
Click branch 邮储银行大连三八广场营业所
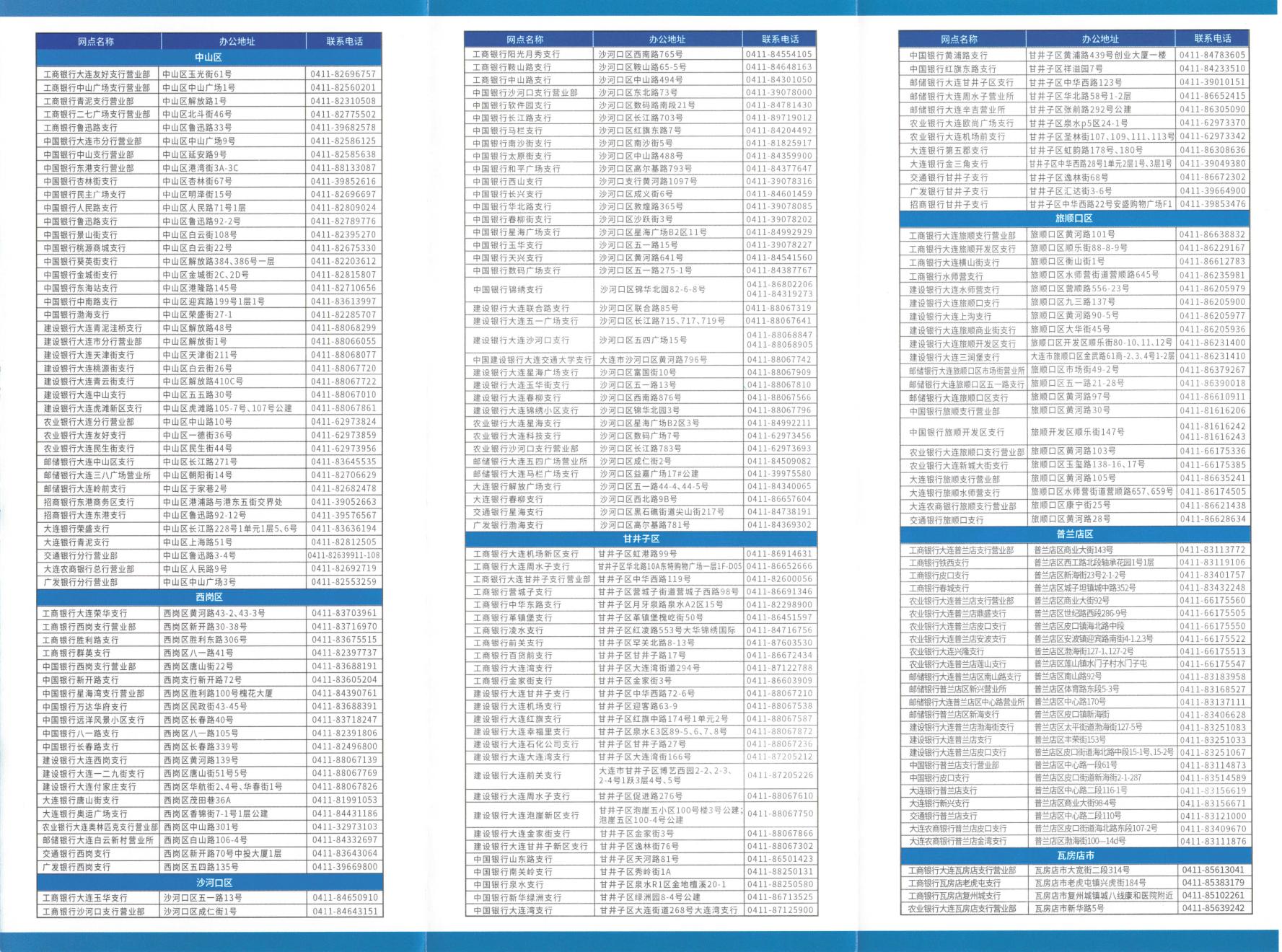coord(97,475)
